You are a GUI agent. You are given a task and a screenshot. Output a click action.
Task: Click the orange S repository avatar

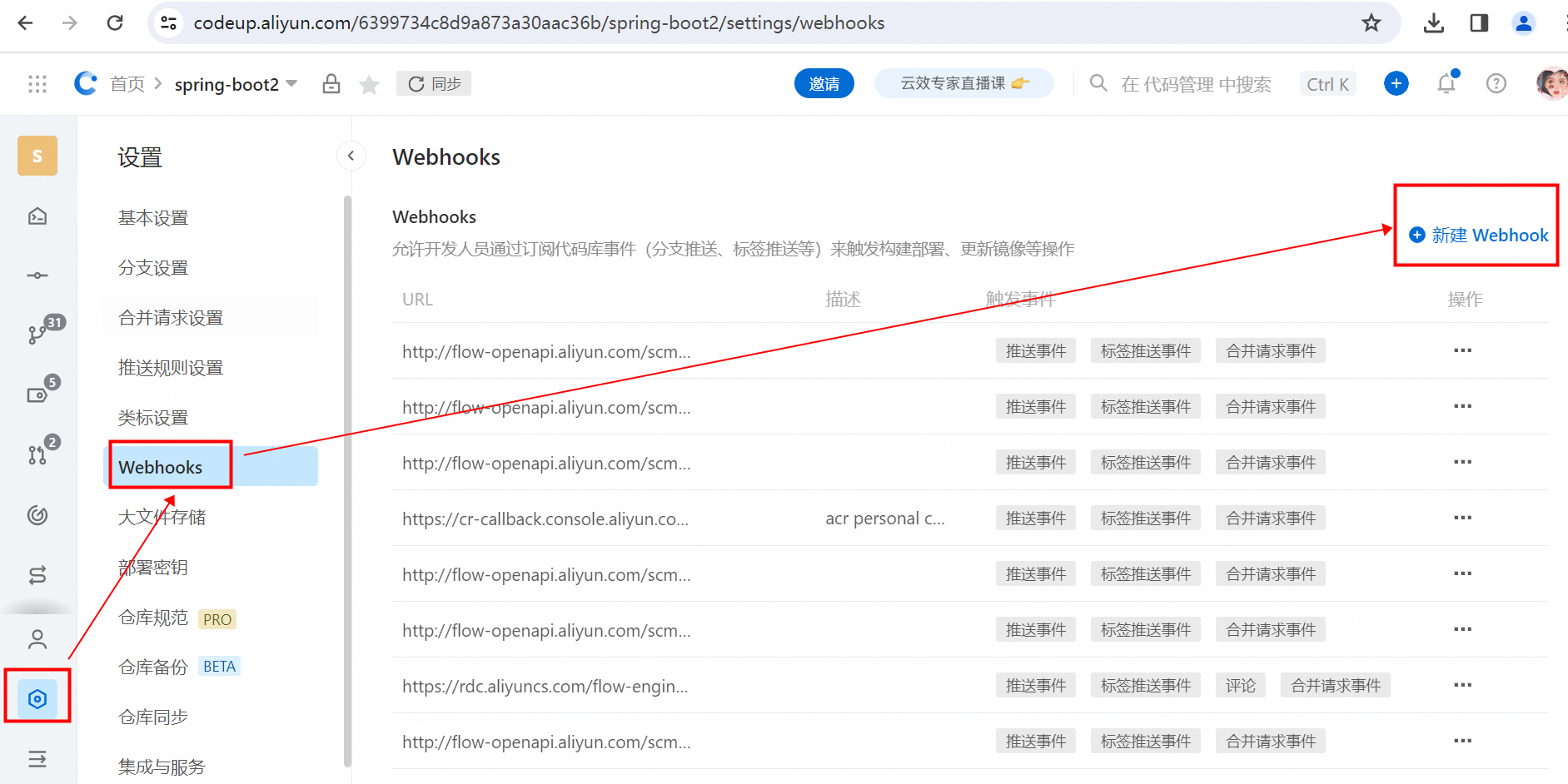(x=37, y=156)
